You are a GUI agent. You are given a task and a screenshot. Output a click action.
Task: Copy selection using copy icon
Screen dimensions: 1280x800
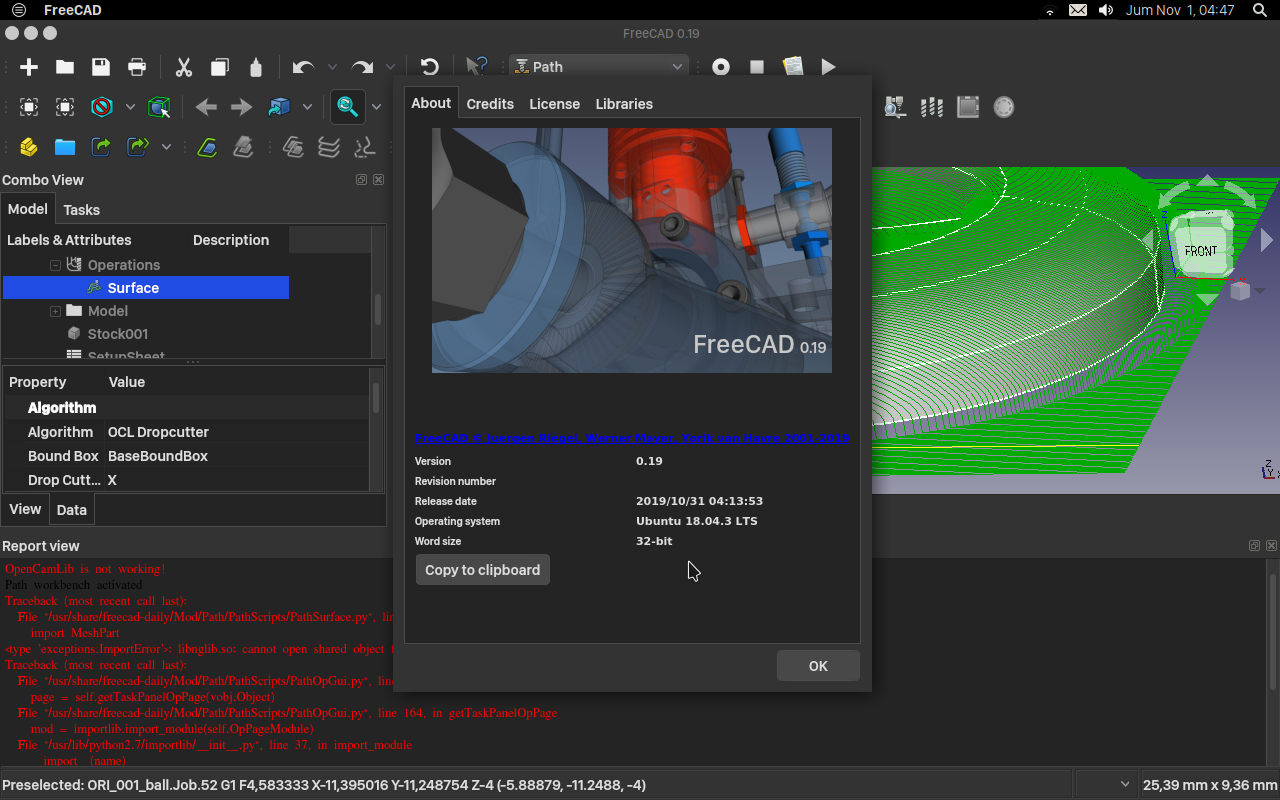tap(220, 67)
